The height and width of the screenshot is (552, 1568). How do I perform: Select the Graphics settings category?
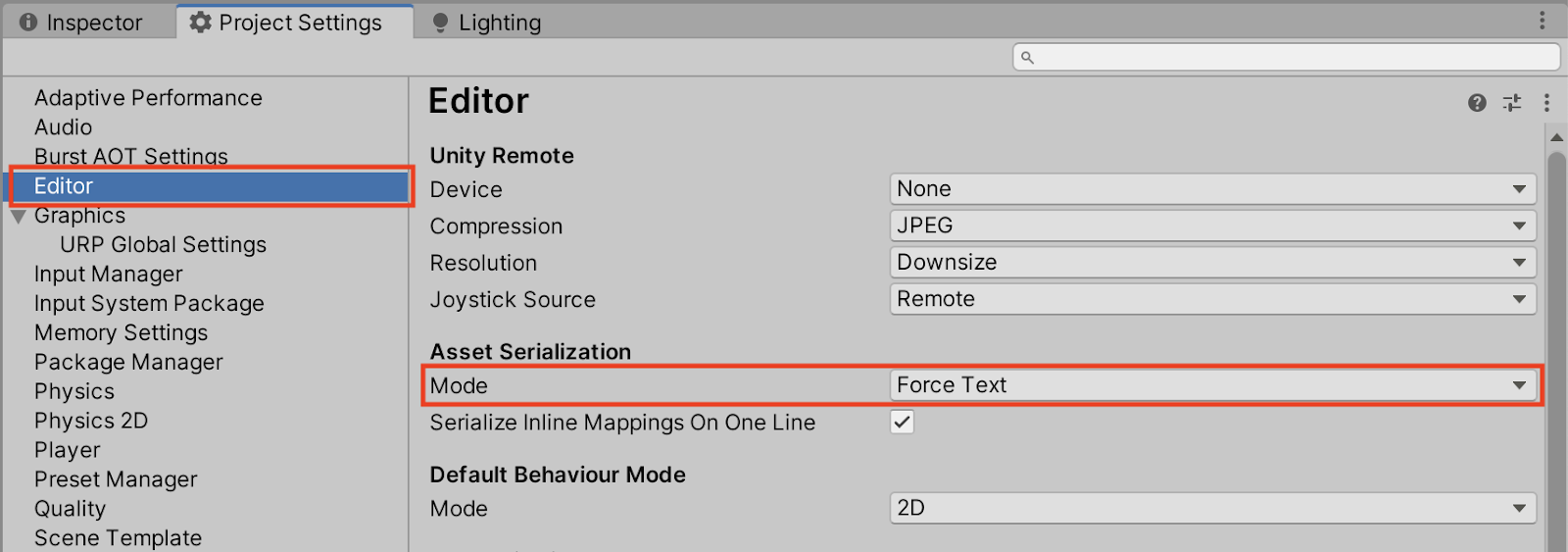tap(79, 216)
